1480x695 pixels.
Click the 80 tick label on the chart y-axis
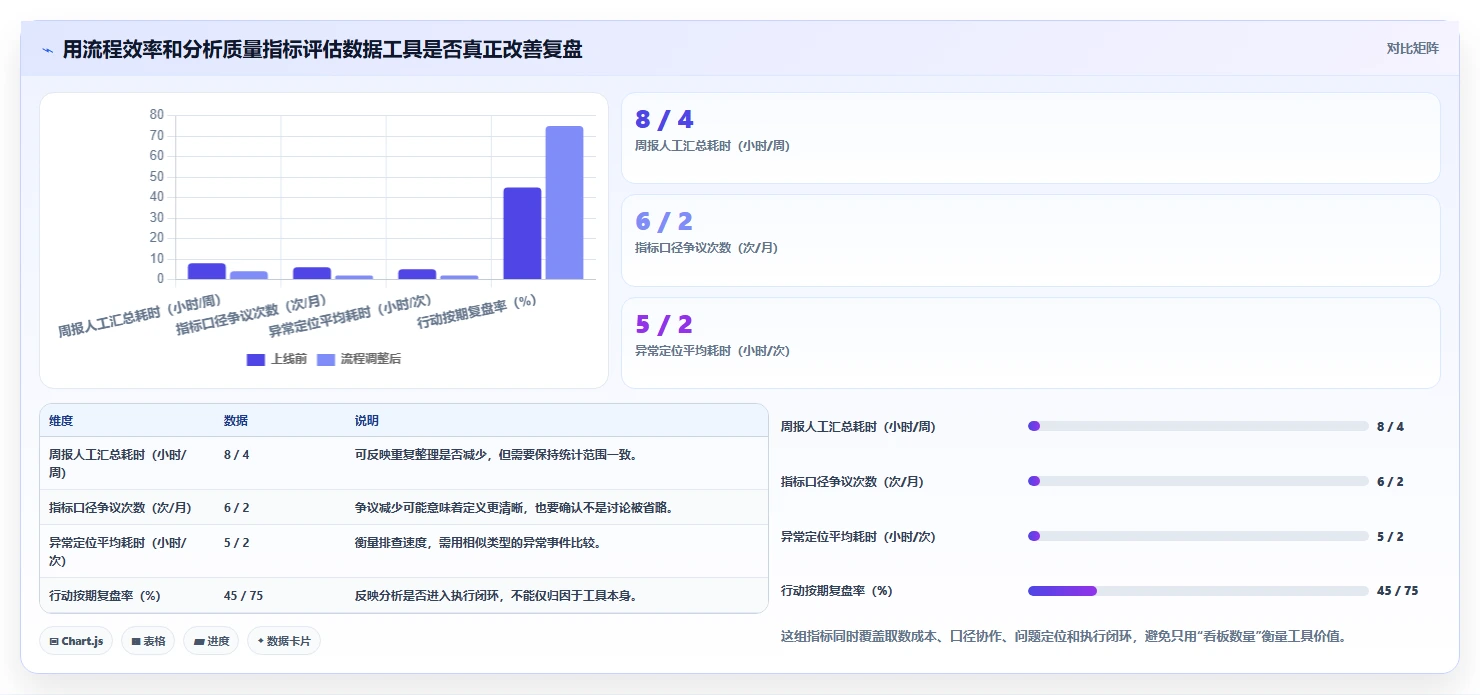click(x=157, y=115)
